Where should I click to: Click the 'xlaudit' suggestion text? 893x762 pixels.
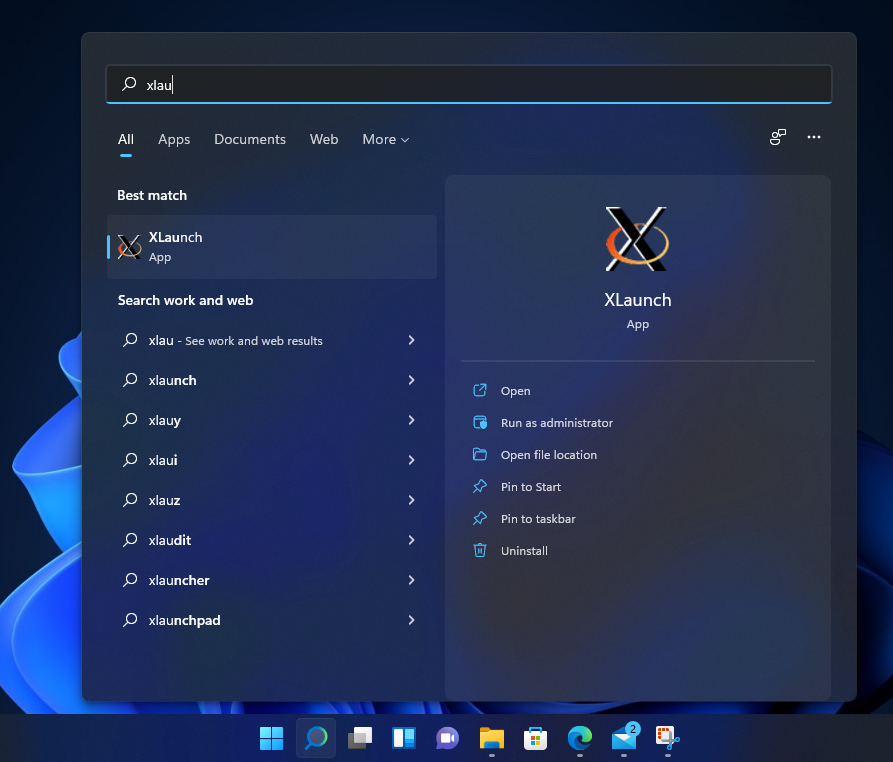coord(170,540)
